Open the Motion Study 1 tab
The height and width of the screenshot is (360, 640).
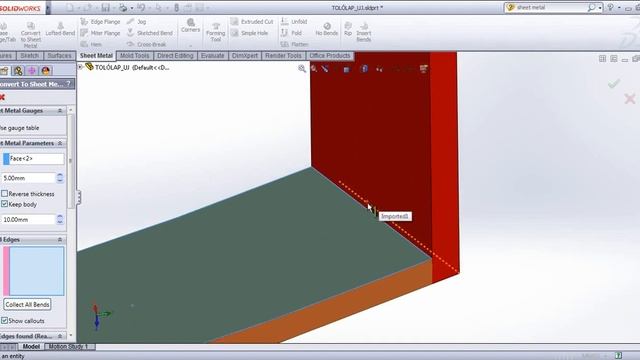(69, 347)
